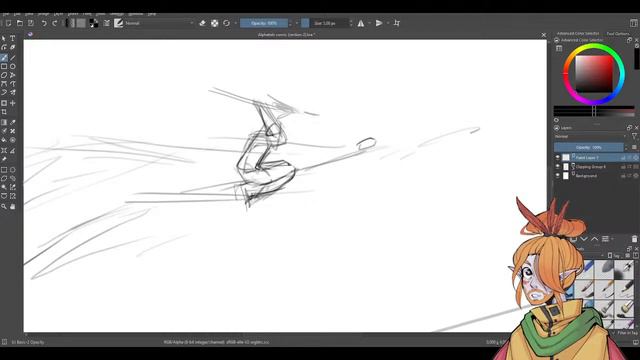The image size is (640, 360).
Task: Select the Crop tool
Action: pyautogui.click(x=4, y=112)
